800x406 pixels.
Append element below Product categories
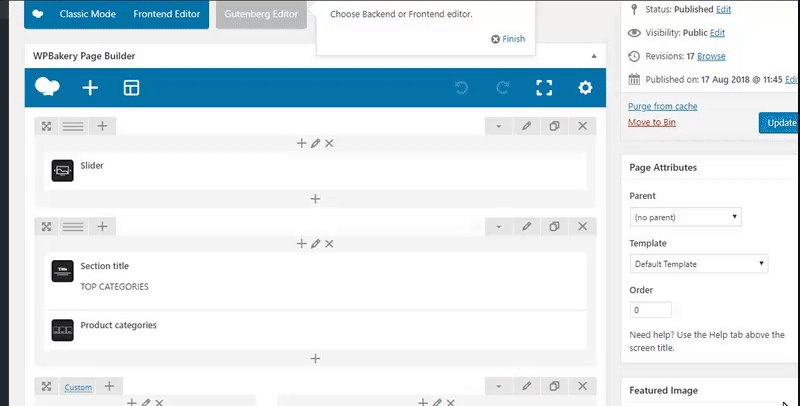(x=315, y=359)
